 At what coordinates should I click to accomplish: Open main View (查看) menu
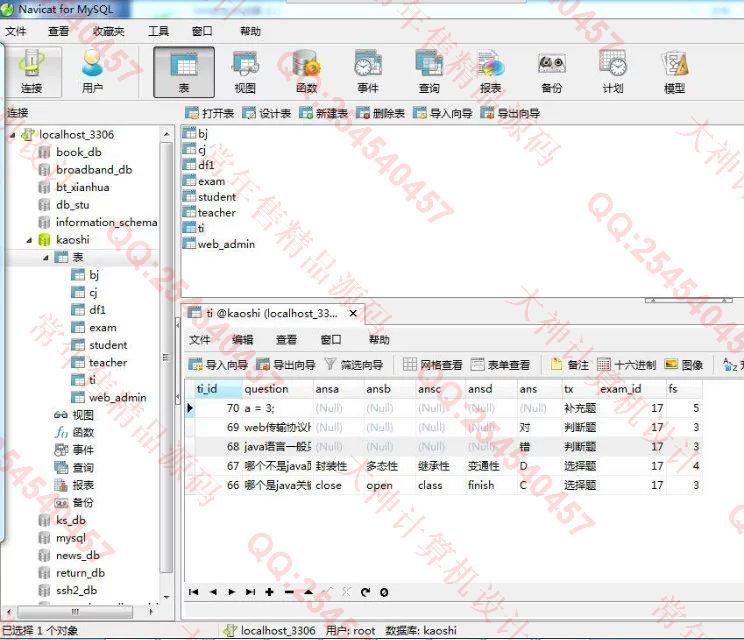[x=58, y=31]
